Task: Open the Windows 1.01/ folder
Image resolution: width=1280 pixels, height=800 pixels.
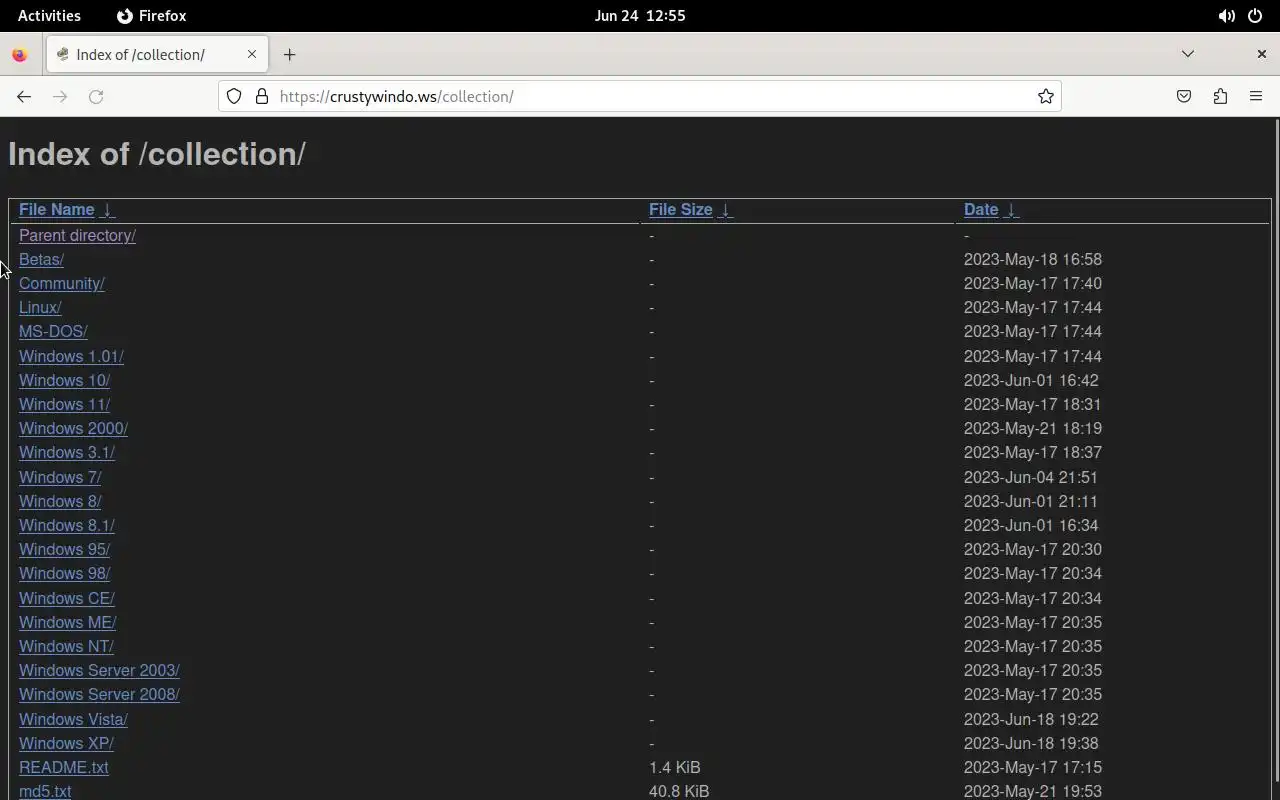Action: tap(71, 356)
